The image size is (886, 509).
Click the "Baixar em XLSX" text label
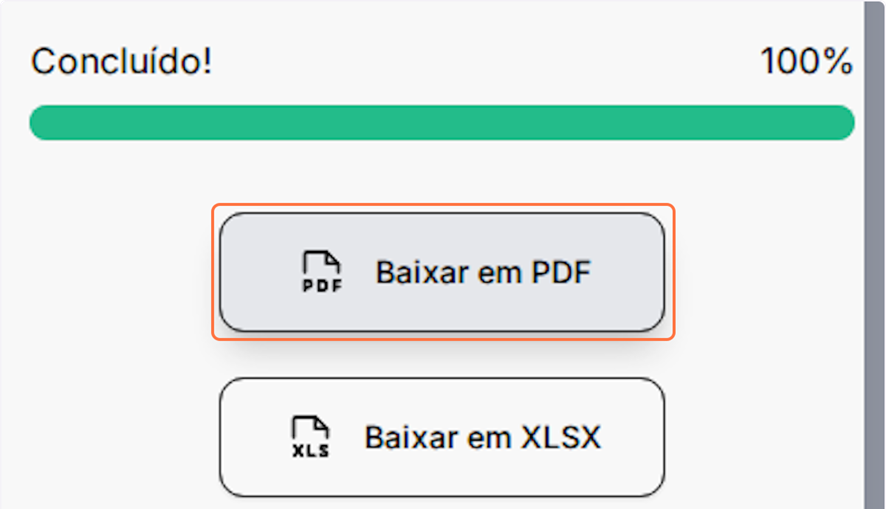482,437
